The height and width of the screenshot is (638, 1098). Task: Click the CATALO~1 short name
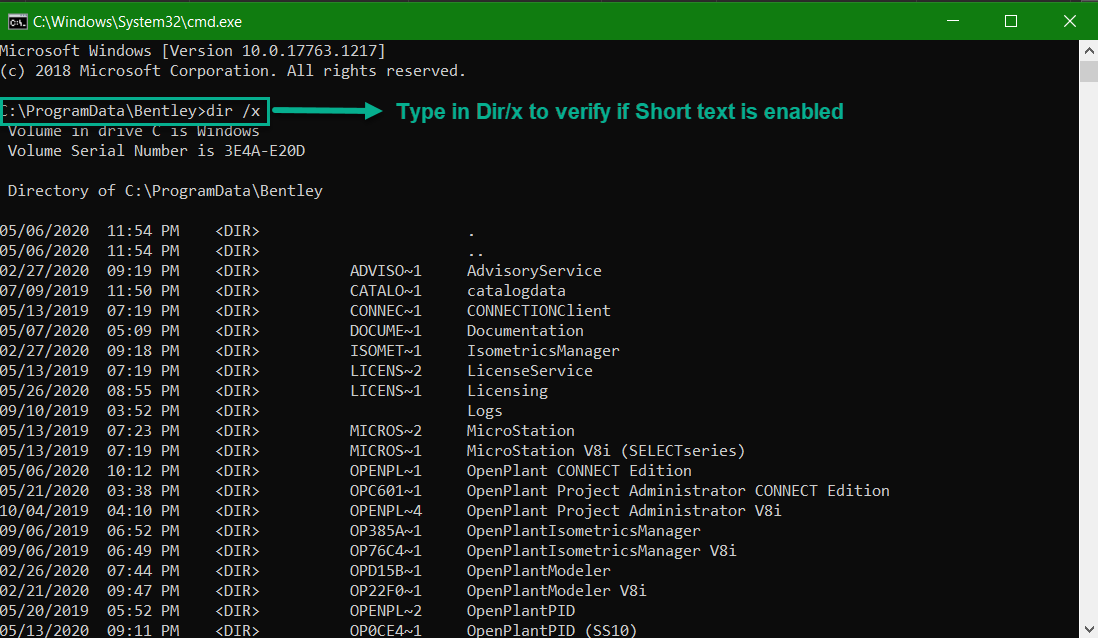(x=386, y=291)
